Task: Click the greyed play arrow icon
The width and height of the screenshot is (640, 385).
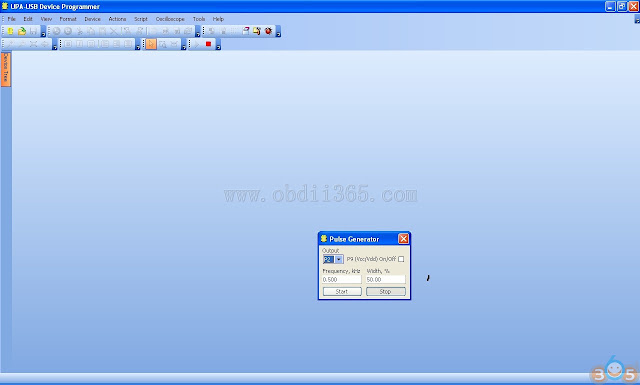Action: (197, 44)
